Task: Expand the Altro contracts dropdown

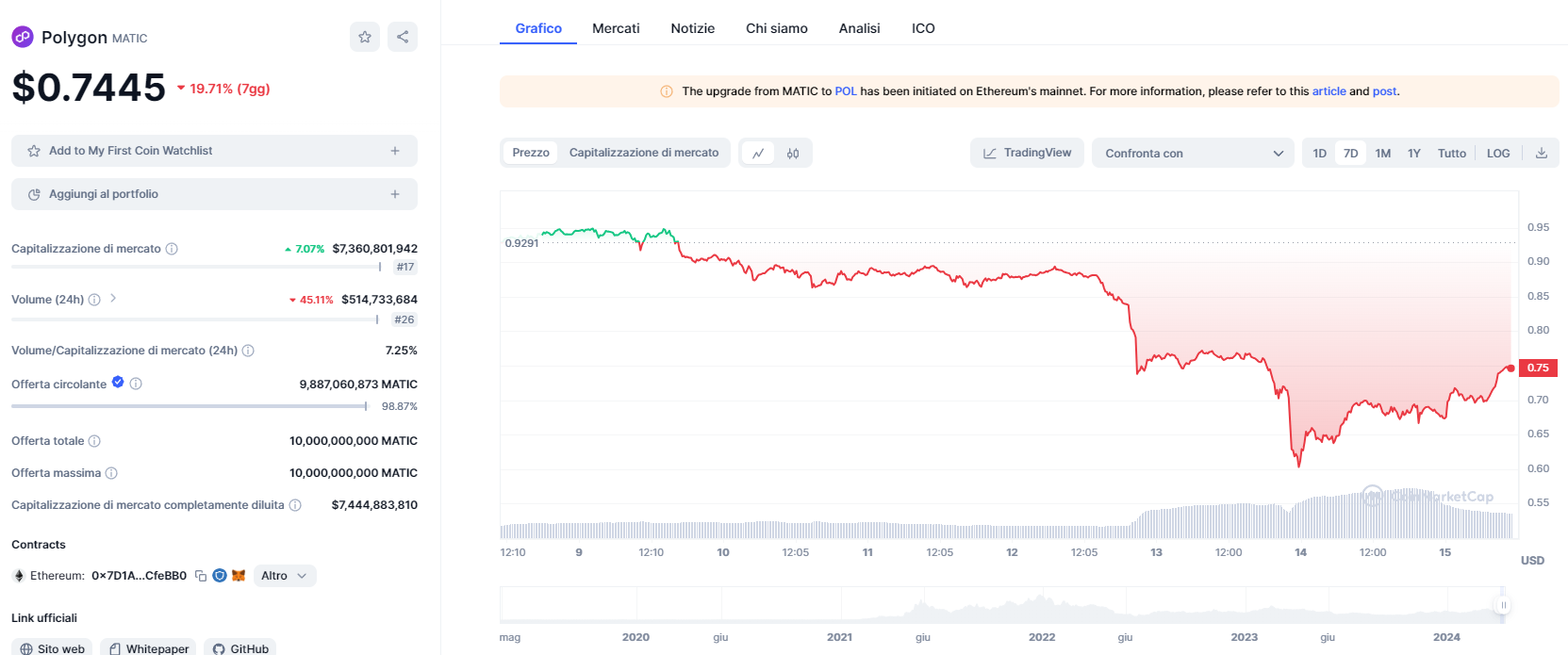Action: (x=284, y=576)
